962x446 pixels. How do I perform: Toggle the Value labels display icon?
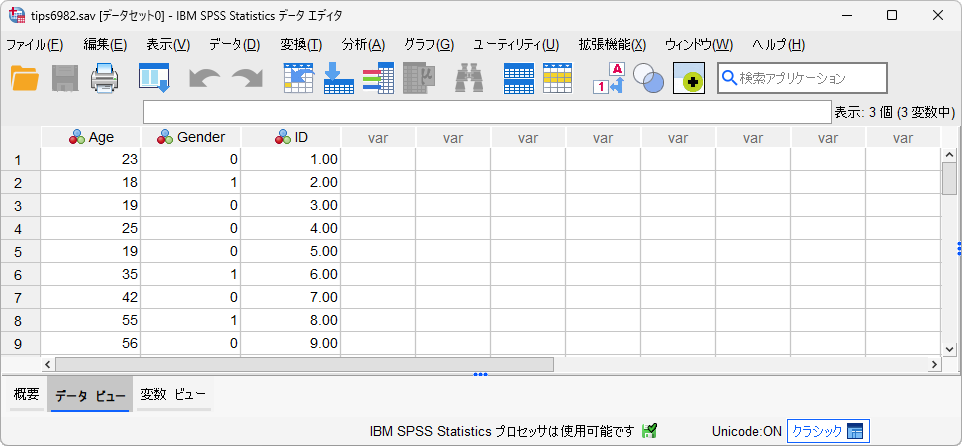608,78
